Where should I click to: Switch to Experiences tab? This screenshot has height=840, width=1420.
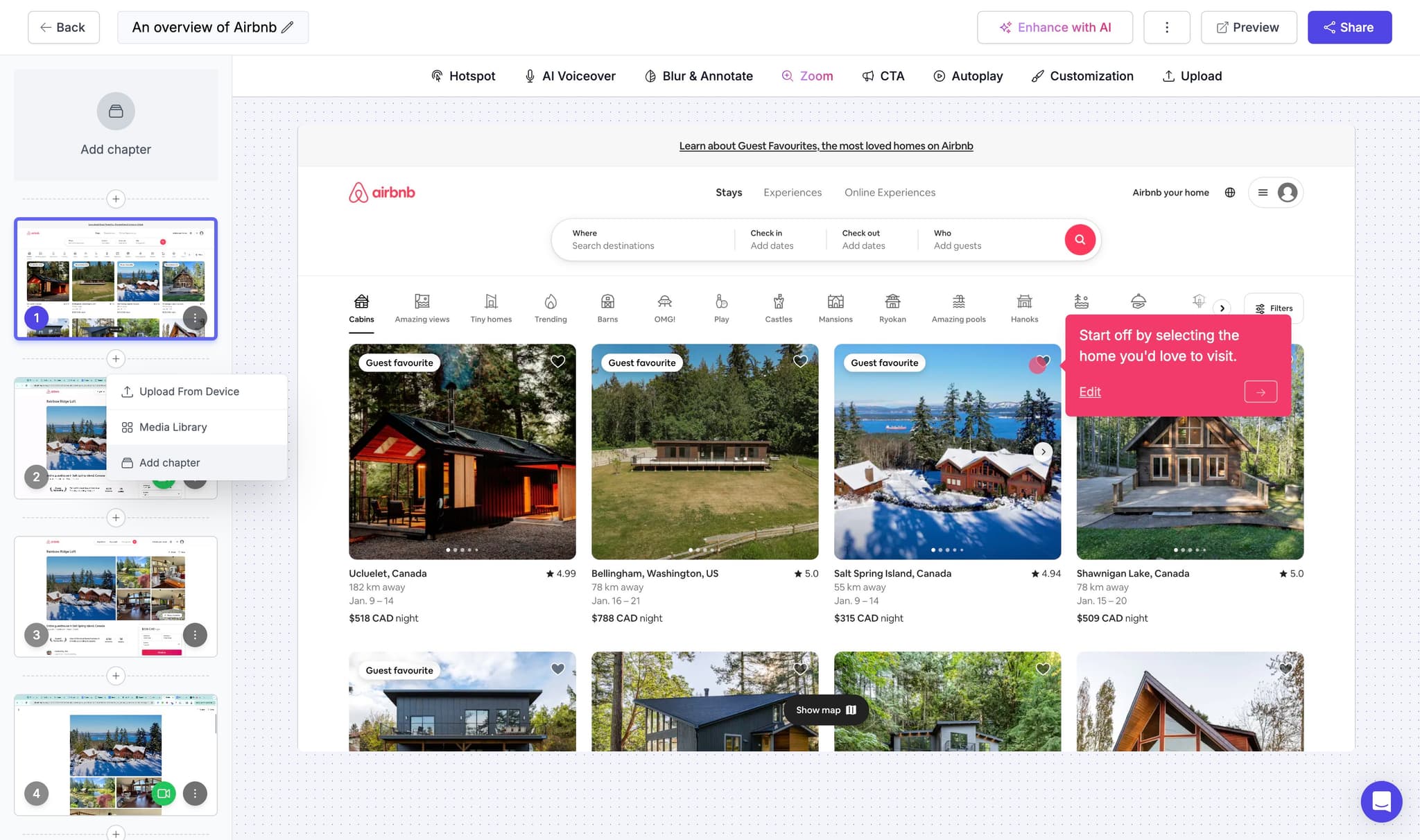point(793,193)
